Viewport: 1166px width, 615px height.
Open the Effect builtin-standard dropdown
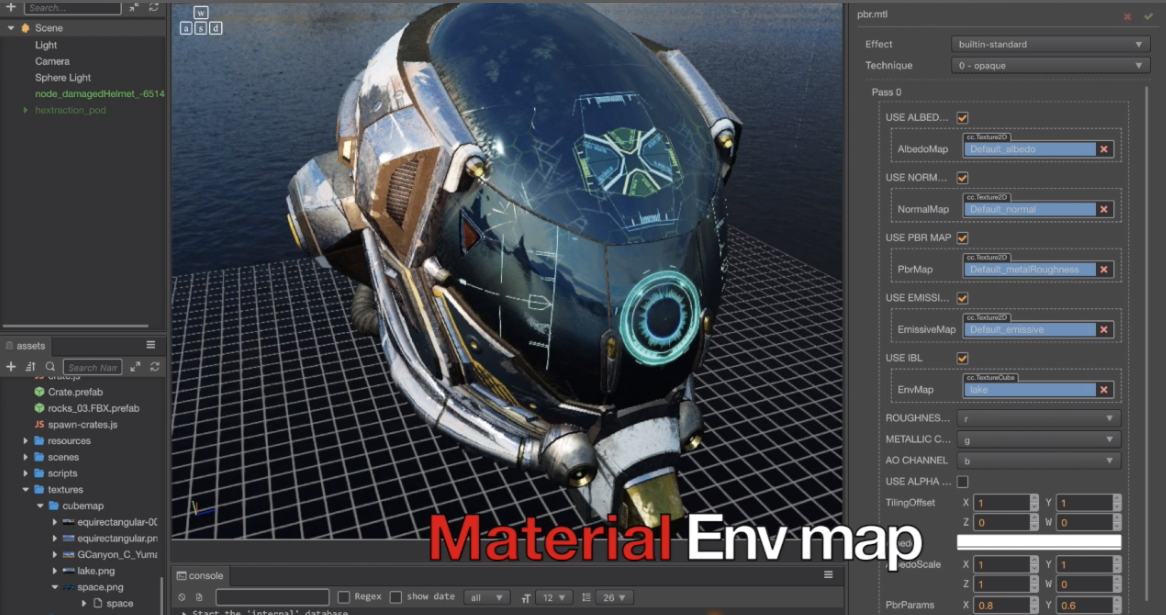[1049, 44]
